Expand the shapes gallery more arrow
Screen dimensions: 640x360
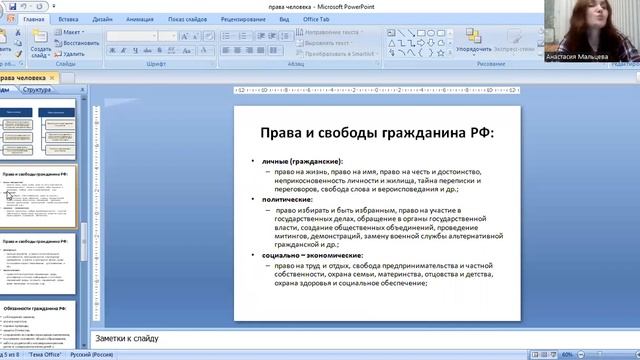(450, 53)
